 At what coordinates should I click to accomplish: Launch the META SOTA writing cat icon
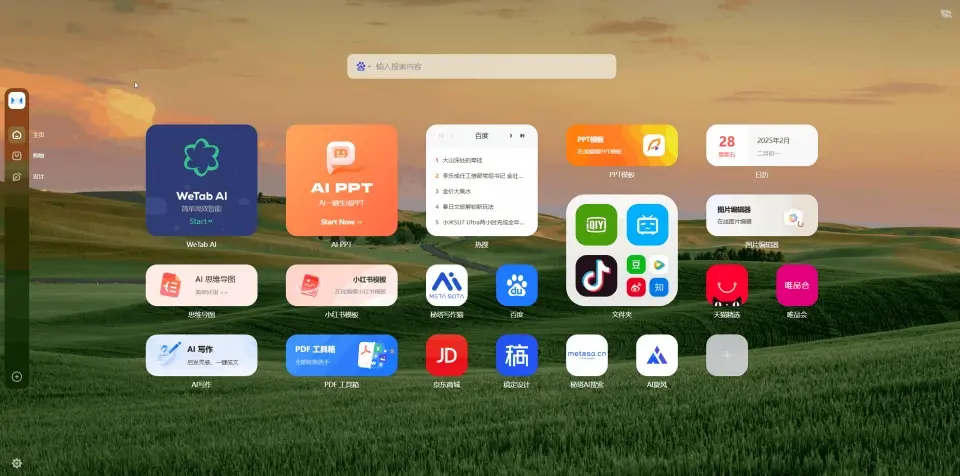[x=447, y=285]
